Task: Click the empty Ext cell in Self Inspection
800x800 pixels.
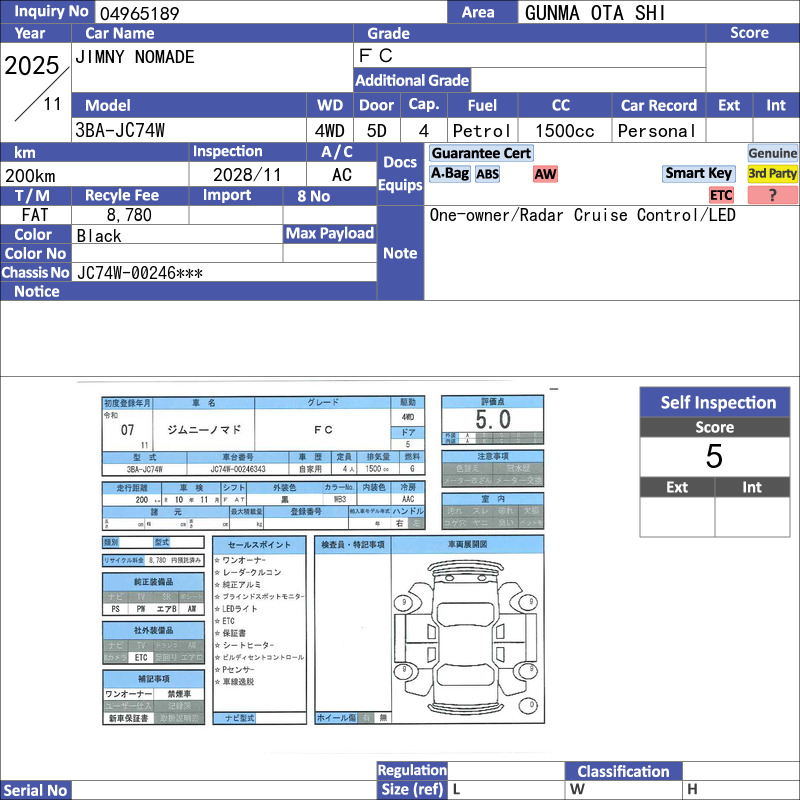Action: (677, 517)
